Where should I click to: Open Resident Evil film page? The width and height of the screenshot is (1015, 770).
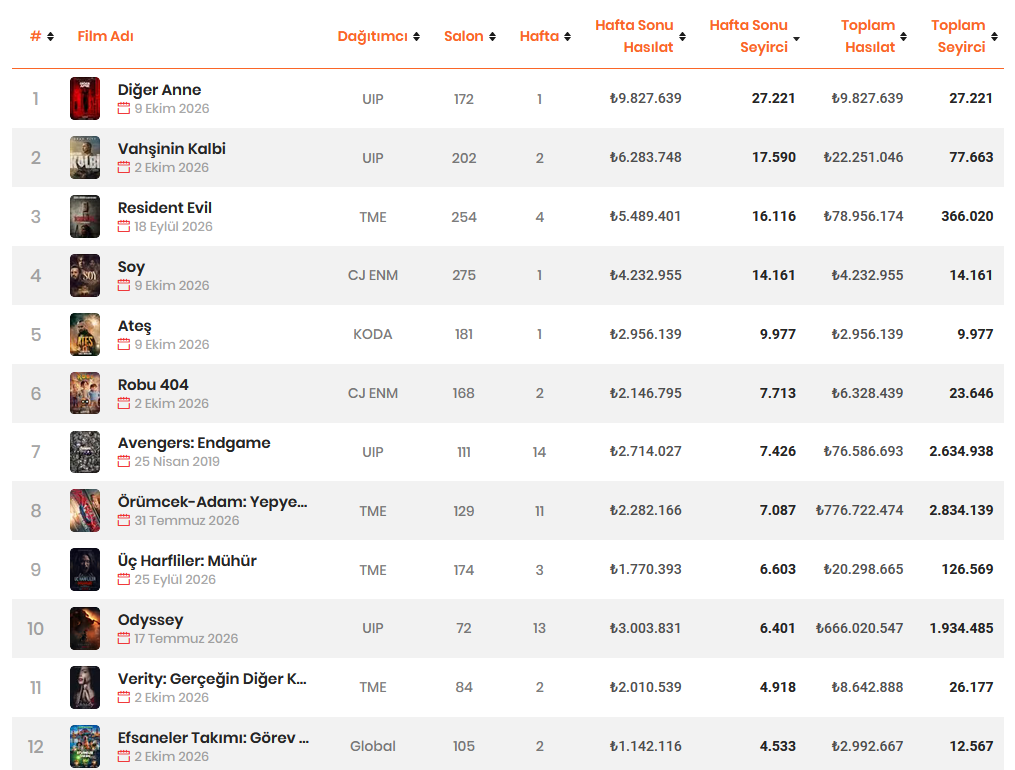pyautogui.click(x=164, y=208)
